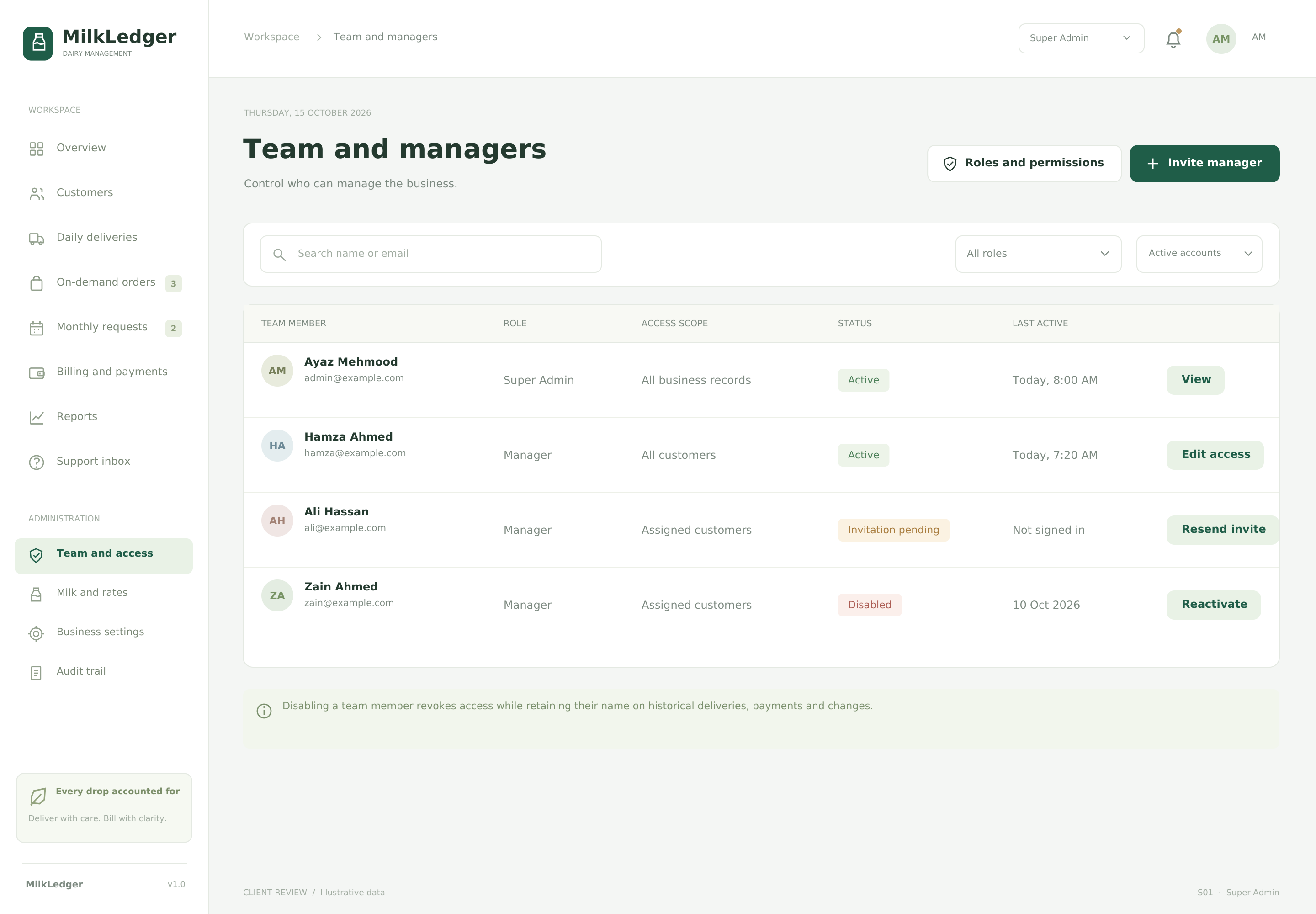
Task: Click the Support inbox question icon
Action: [x=37, y=462]
